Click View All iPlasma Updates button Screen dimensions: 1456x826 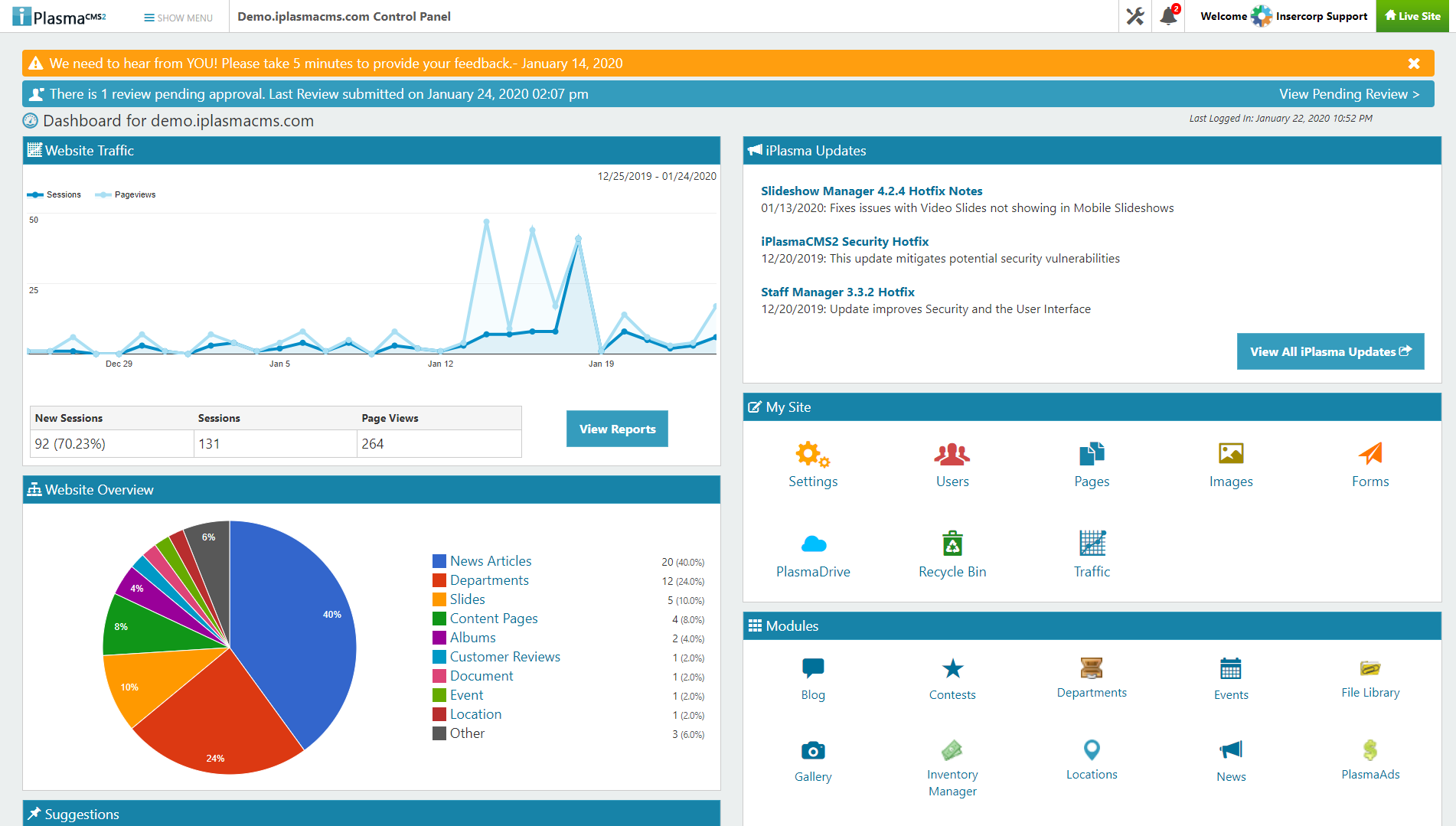1330,351
